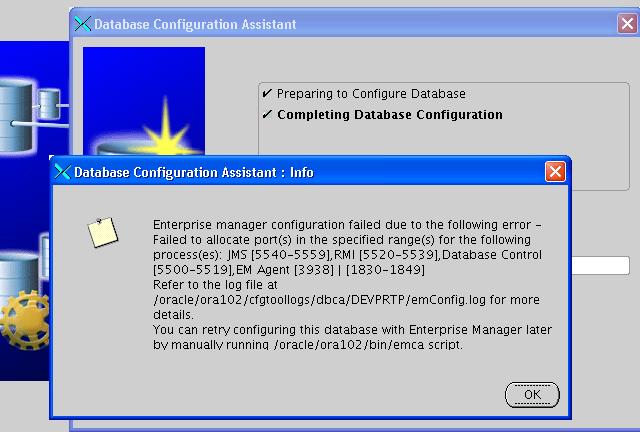The width and height of the screenshot is (640, 432).
Task: Click the JMS [5540-5559] port range text
Action: pyautogui.click(x=279, y=255)
